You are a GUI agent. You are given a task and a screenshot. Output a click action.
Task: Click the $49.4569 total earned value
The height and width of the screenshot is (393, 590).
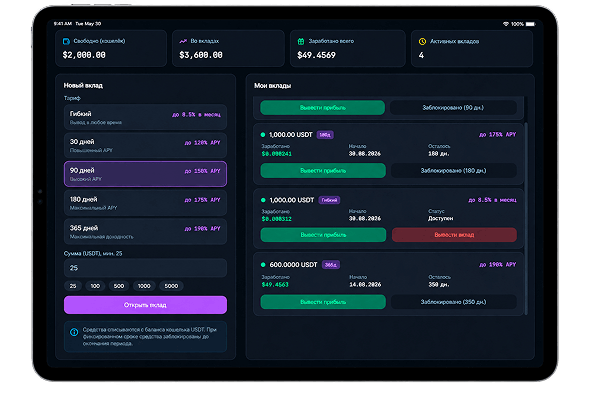[316, 55]
